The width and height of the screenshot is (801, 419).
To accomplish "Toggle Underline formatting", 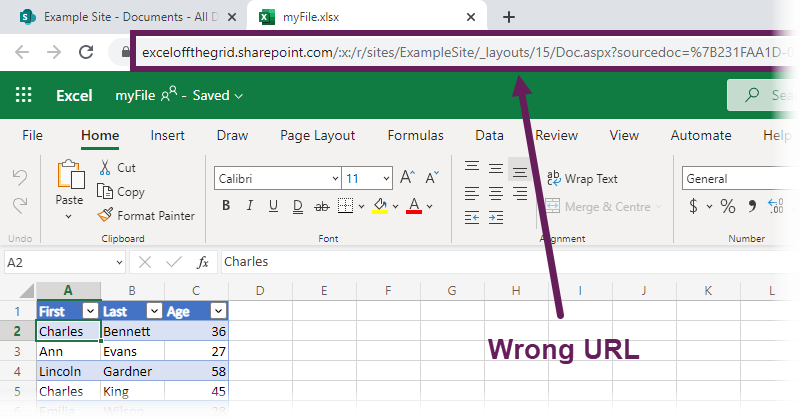I will 273,206.
